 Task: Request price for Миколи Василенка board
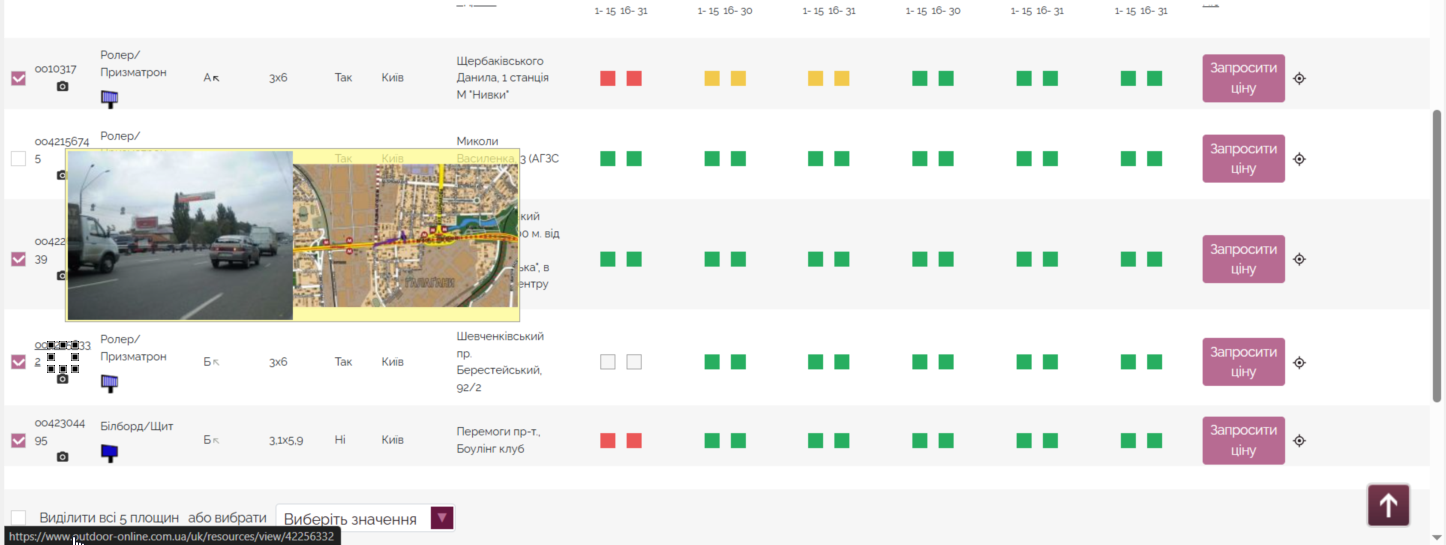pyautogui.click(x=1243, y=158)
